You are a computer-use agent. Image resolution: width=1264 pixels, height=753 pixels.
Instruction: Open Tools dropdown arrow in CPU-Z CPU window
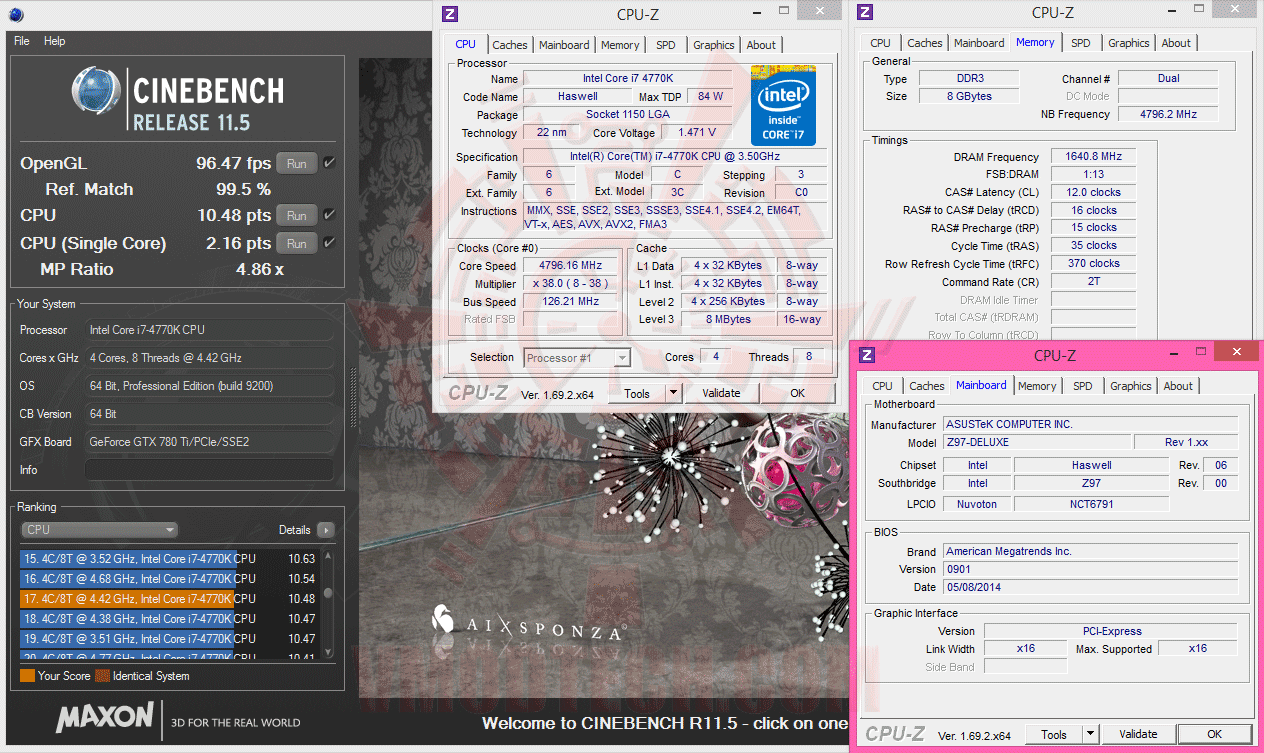(673, 393)
